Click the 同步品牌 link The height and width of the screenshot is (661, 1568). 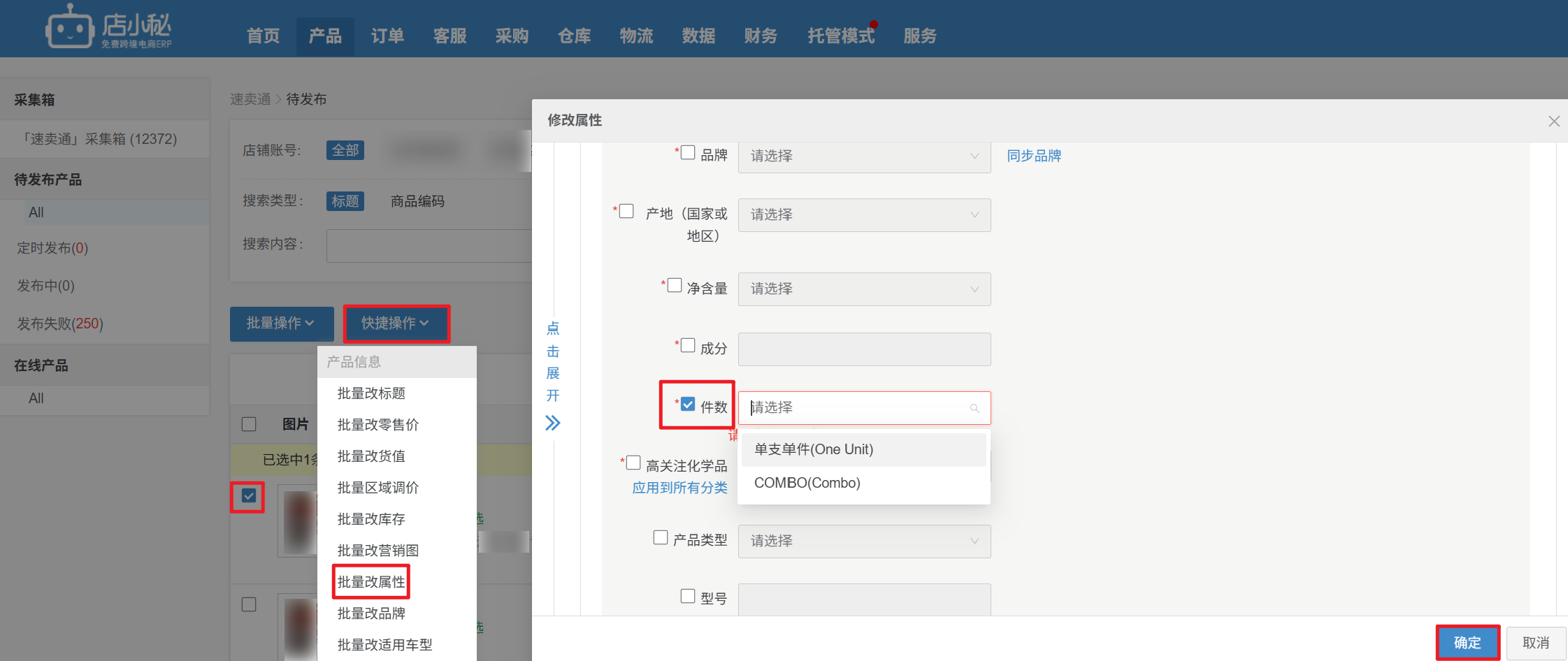tap(1033, 156)
